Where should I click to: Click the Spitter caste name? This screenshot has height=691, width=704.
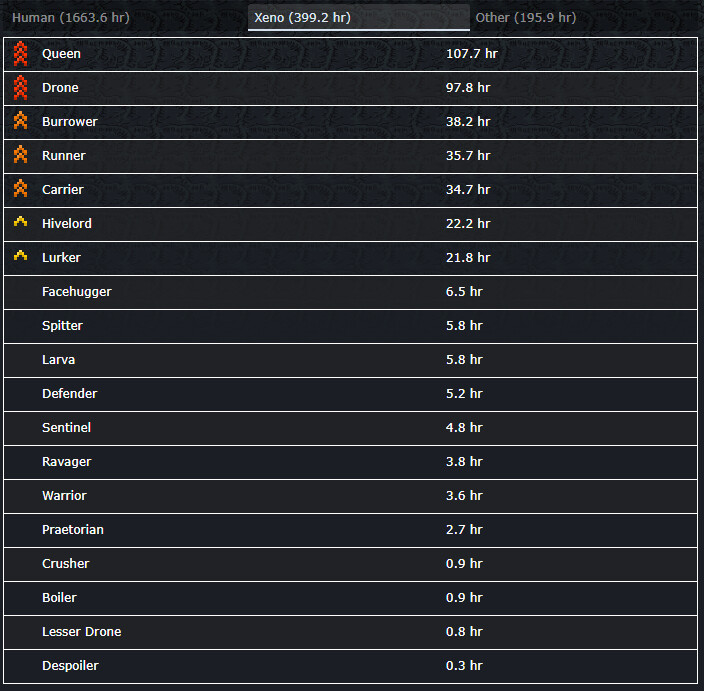point(62,326)
